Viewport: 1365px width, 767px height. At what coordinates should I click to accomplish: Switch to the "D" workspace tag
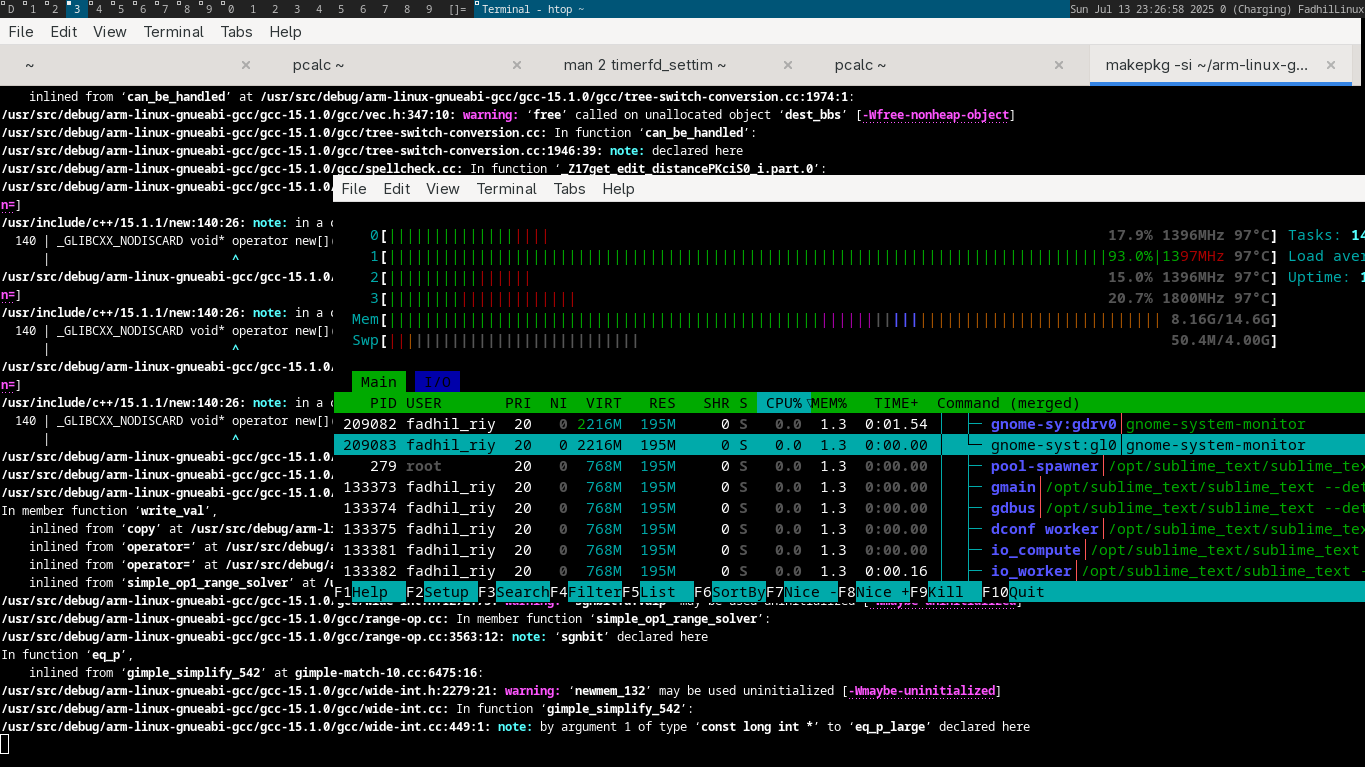coord(11,9)
